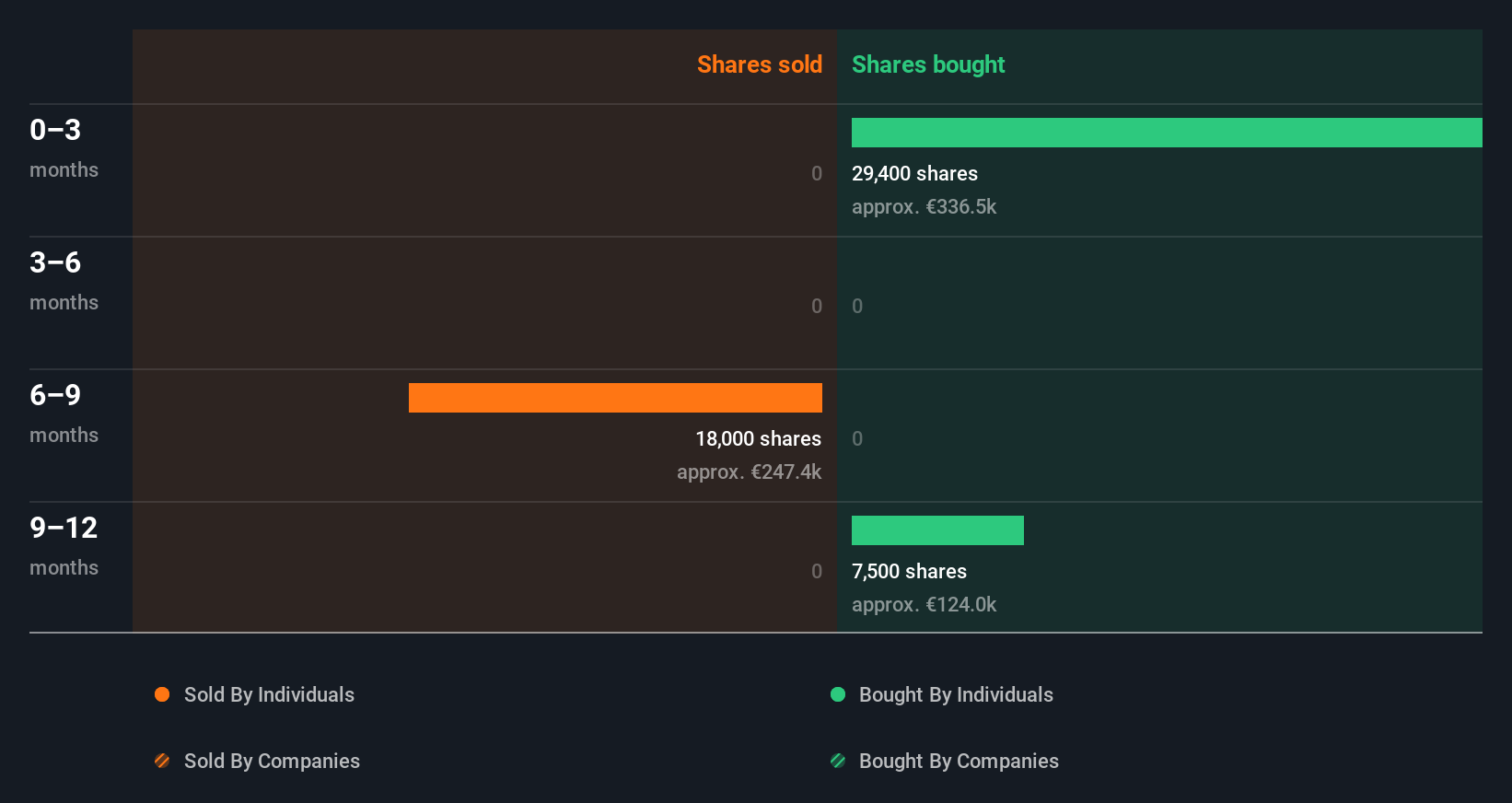The image size is (1512, 803).
Task: Select the Bought By Companies legend label
Action: point(959,762)
